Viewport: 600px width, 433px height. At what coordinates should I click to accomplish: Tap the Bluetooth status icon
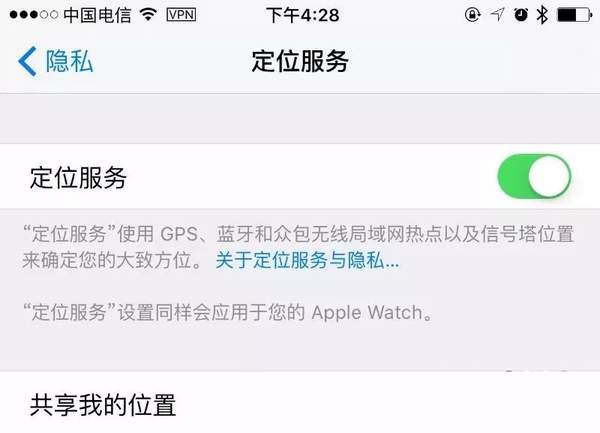[x=542, y=15]
